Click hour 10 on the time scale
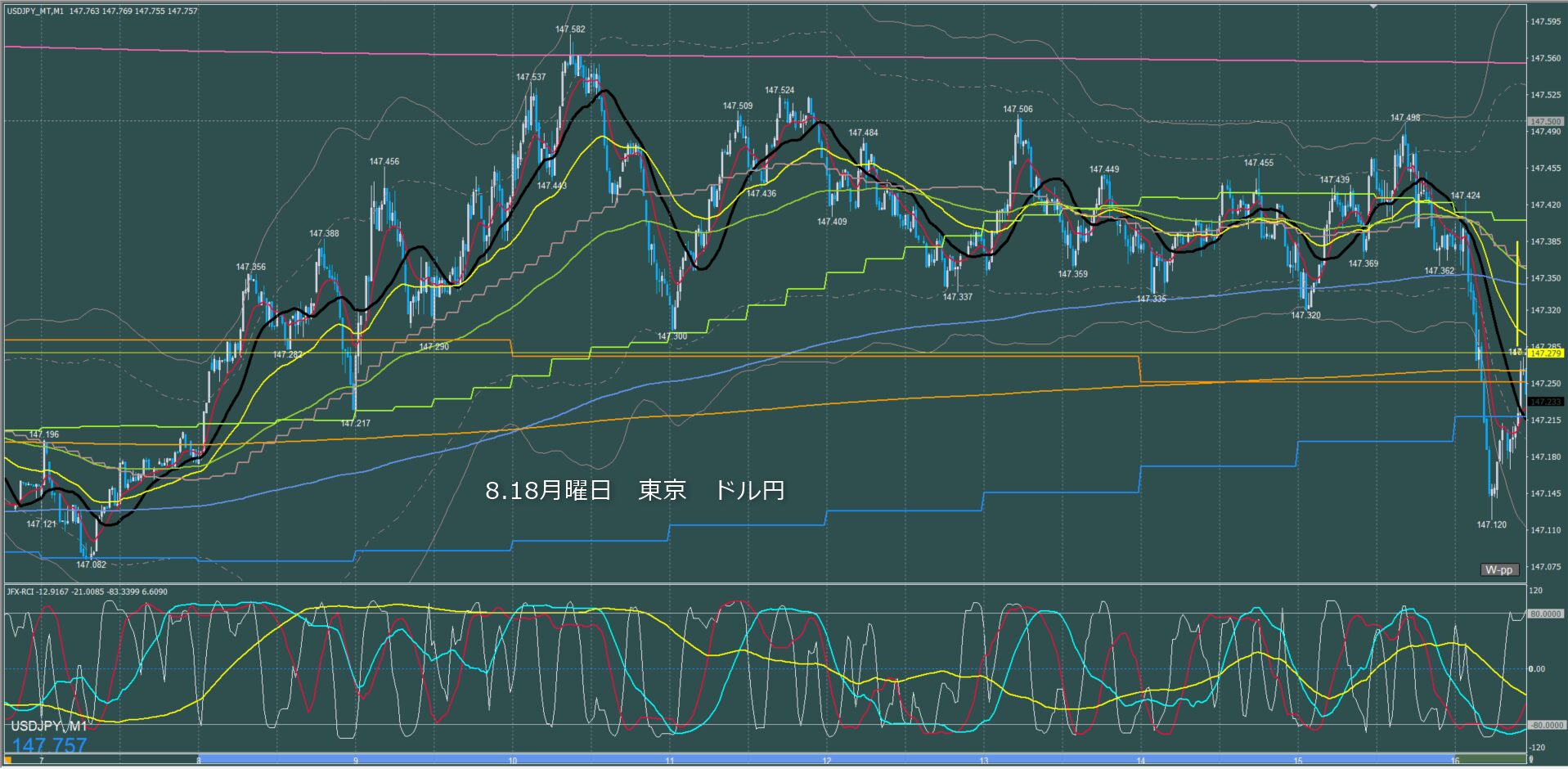The width and height of the screenshot is (1568, 769). click(x=513, y=761)
